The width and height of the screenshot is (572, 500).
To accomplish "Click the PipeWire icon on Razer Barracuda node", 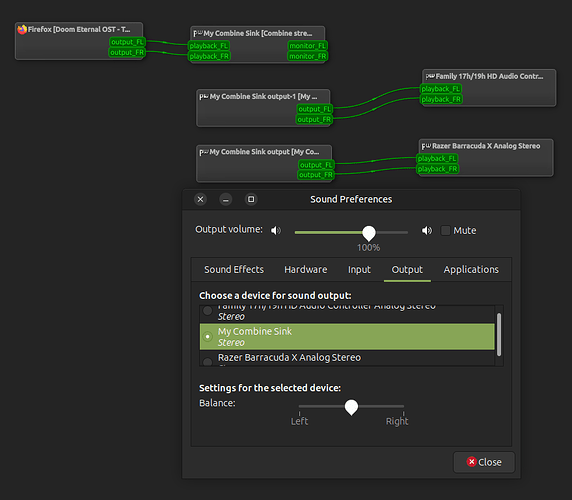I will click(426, 146).
